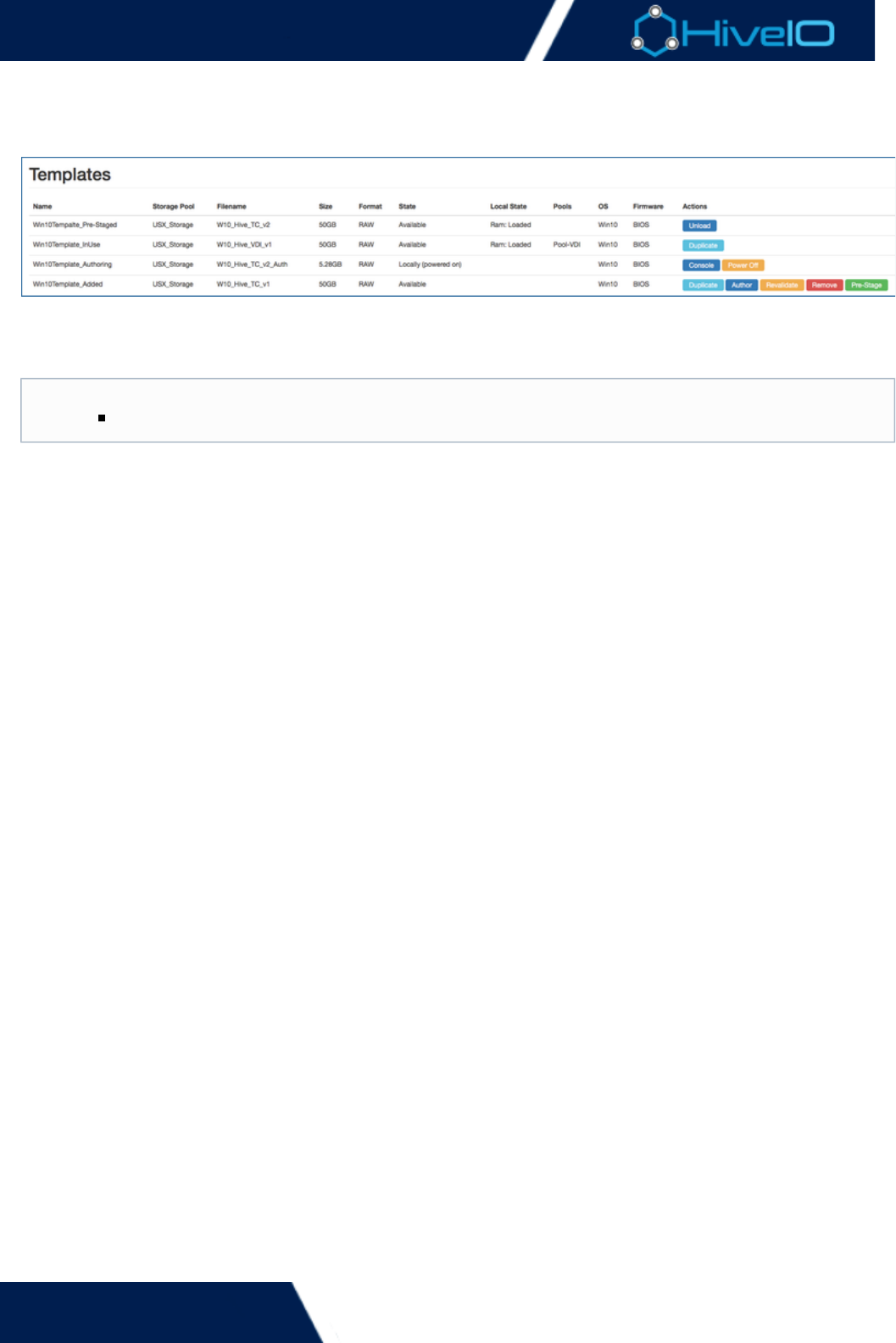Click filename W10_Hive_TC_v1
The height and width of the screenshot is (1343, 896).
pyautogui.click(x=243, y=284)
